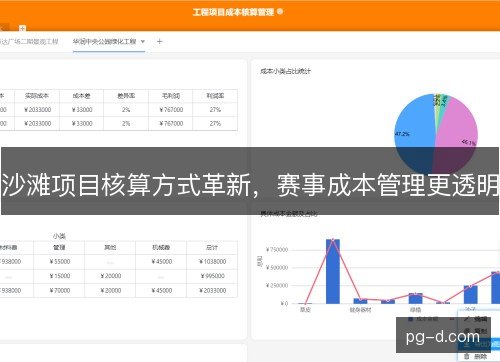Click the ¥500000 axis label
This screenshot has width=500, height=362.
tap(277, 268)
